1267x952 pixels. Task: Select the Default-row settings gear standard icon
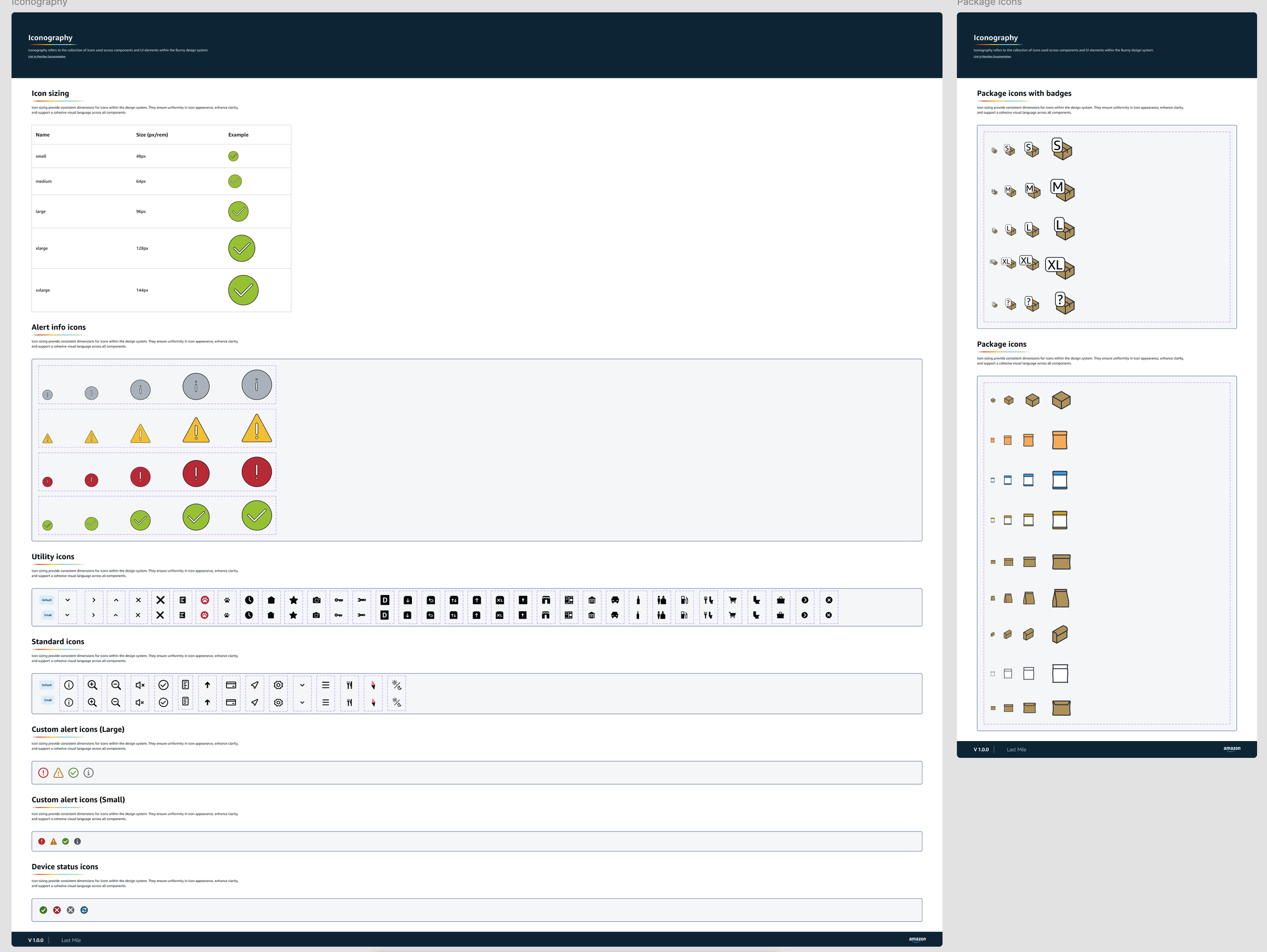tap(278, 685)
